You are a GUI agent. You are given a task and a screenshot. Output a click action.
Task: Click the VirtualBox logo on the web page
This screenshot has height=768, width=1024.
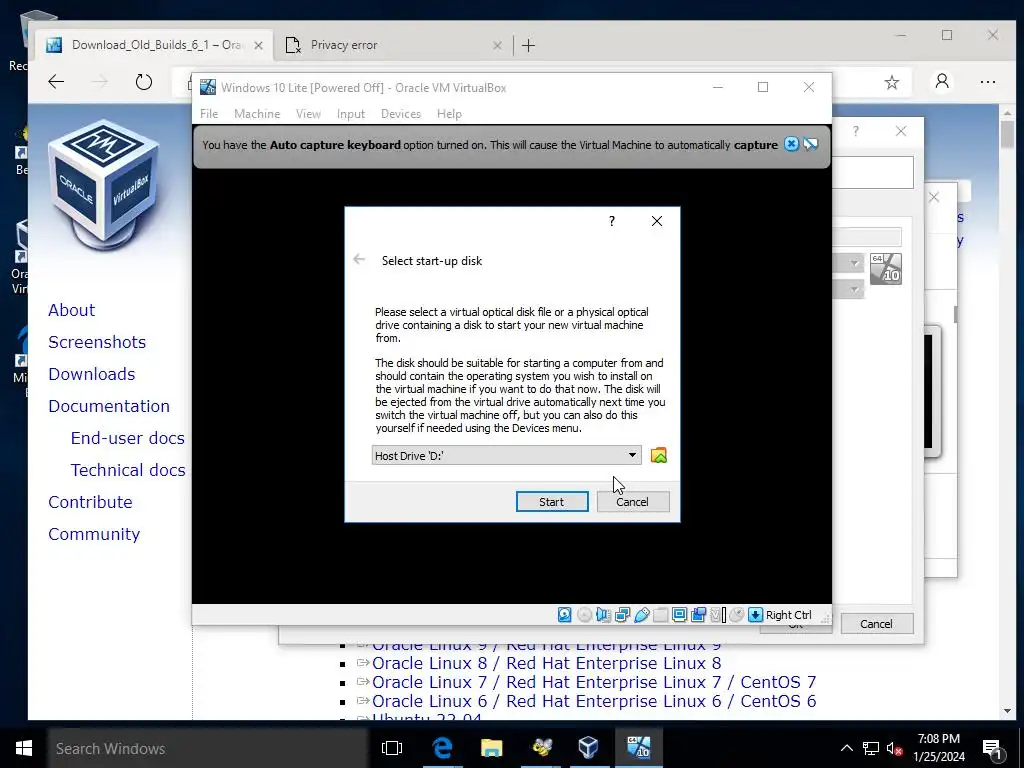pos(105,184)
